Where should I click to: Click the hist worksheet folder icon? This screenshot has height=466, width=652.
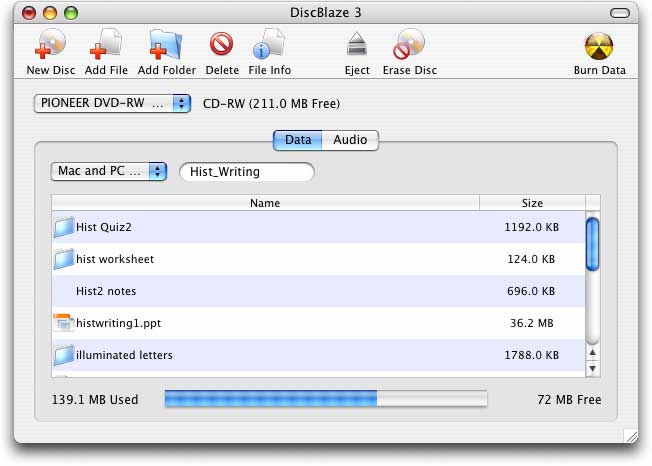click(64, 259)
